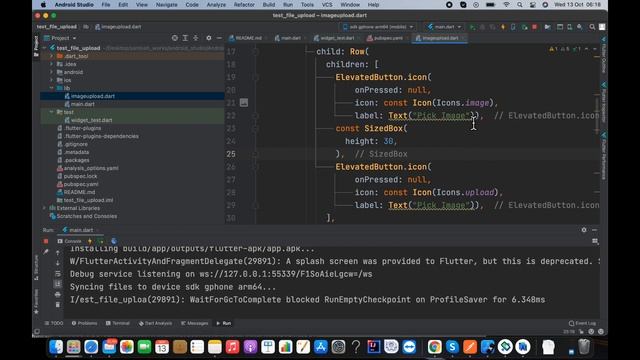The height and width of the screenshot is (360, 640).
Task: Click macOS Spotlight search in menu bar
Action: [x=520, y=5]
